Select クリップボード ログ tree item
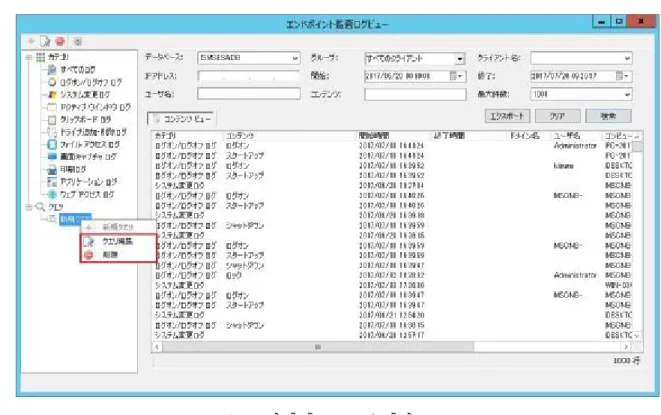This screenshot has width=661, height=415. [x=86, y=120]
